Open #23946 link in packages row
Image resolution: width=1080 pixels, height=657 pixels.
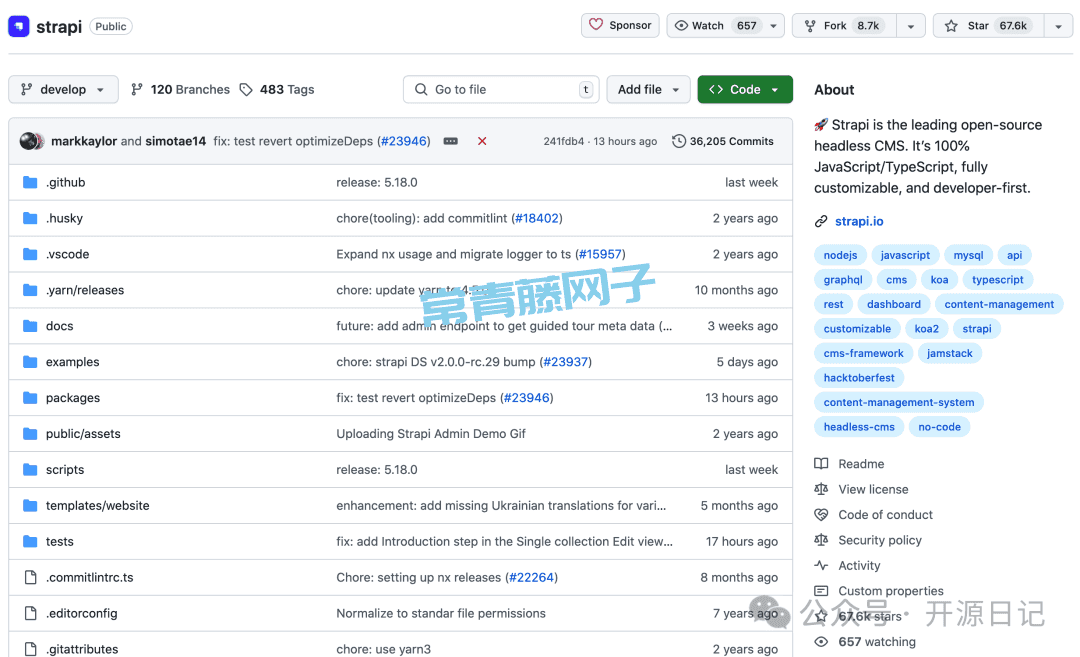coord(527,398)
